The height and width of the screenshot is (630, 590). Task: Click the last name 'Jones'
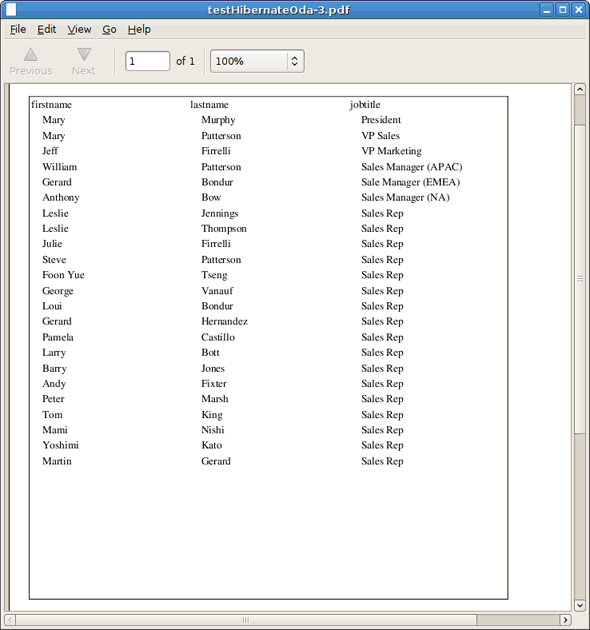pyautogui.click(x=213, y=368)
